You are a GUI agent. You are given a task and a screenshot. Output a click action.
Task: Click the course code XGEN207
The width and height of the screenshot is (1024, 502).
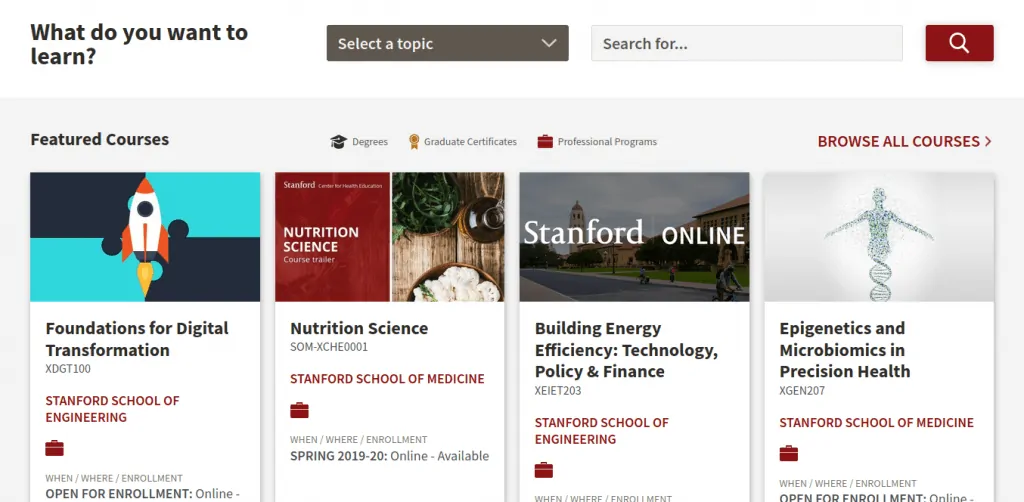coord(802,391)
